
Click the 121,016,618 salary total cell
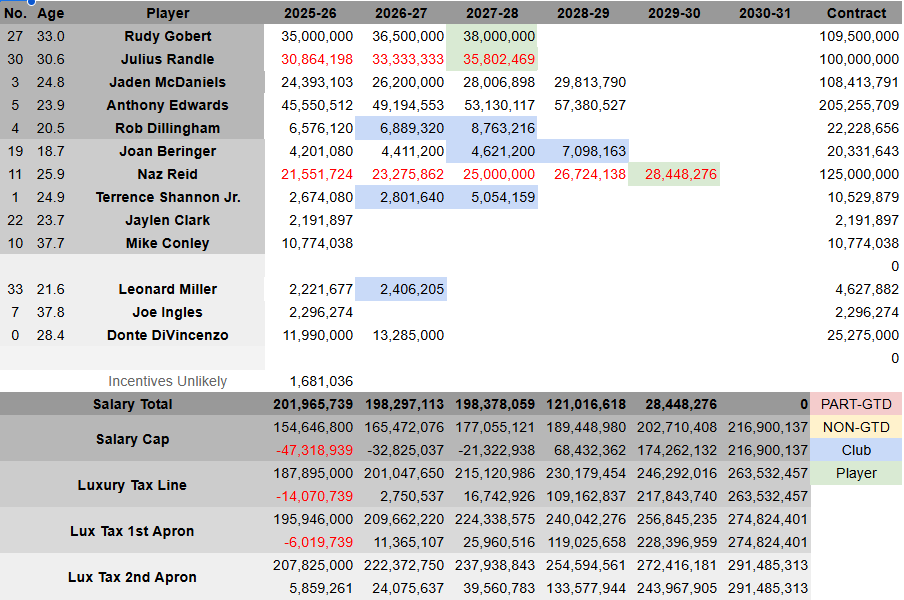[x=583, y=404]
